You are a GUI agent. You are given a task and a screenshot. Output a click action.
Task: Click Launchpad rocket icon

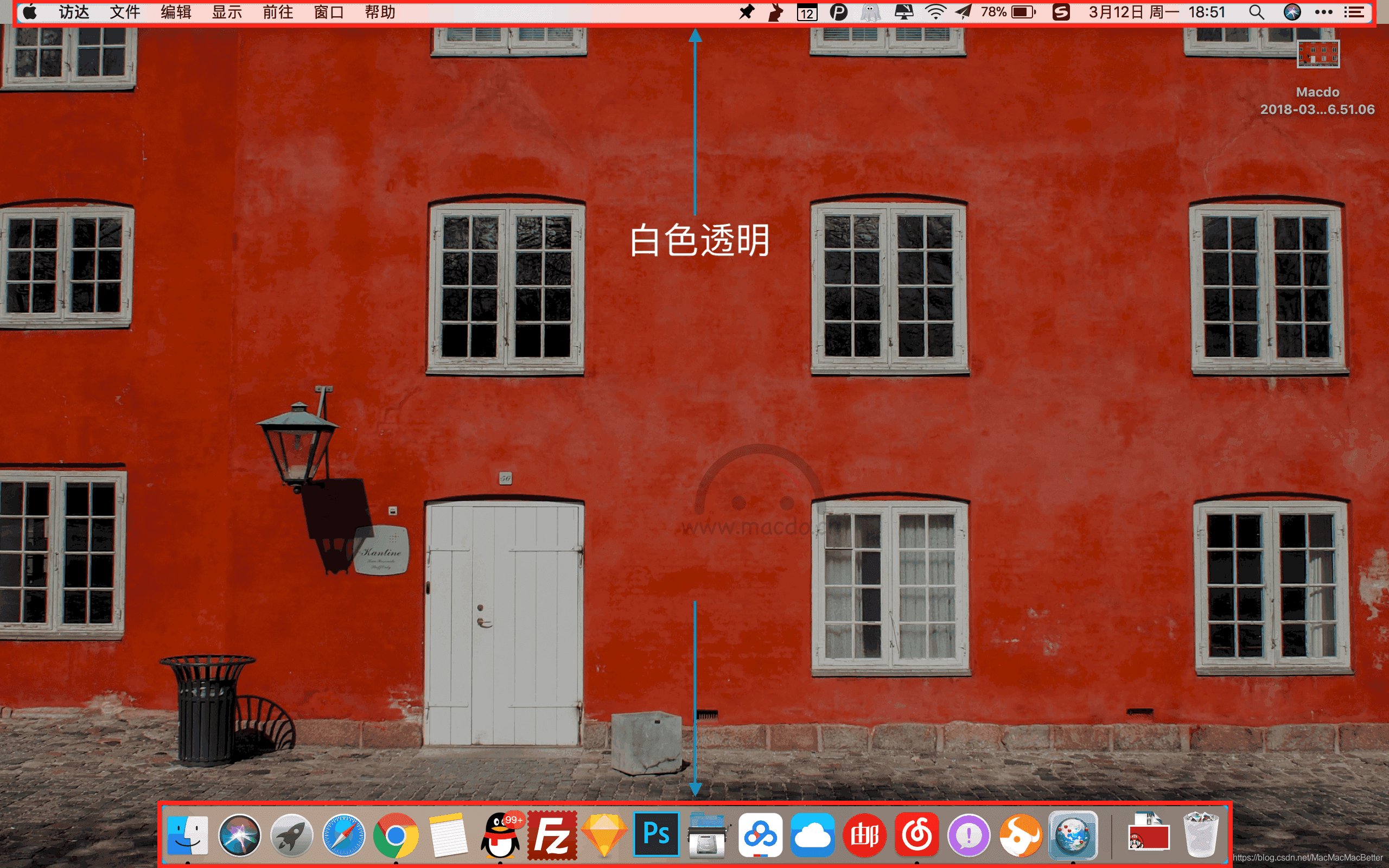coord(291,835)
